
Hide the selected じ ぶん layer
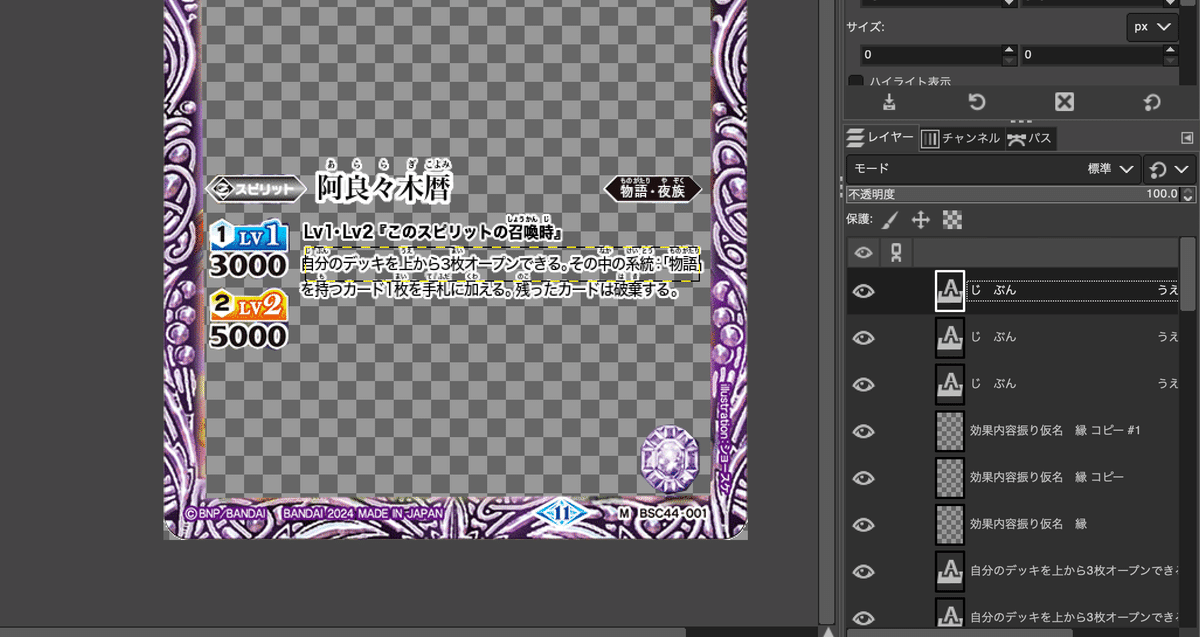863,291
